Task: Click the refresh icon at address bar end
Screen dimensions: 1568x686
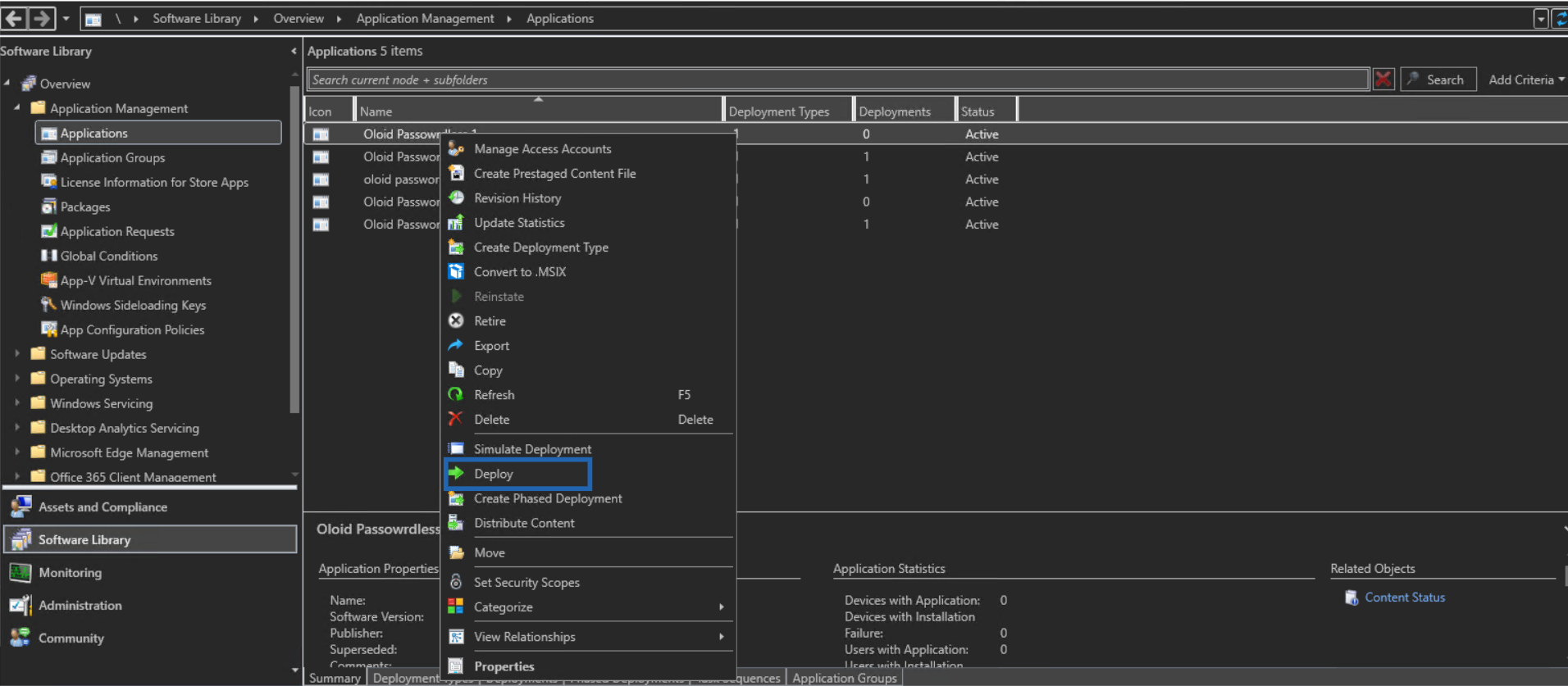Action: click(1560, 18)
